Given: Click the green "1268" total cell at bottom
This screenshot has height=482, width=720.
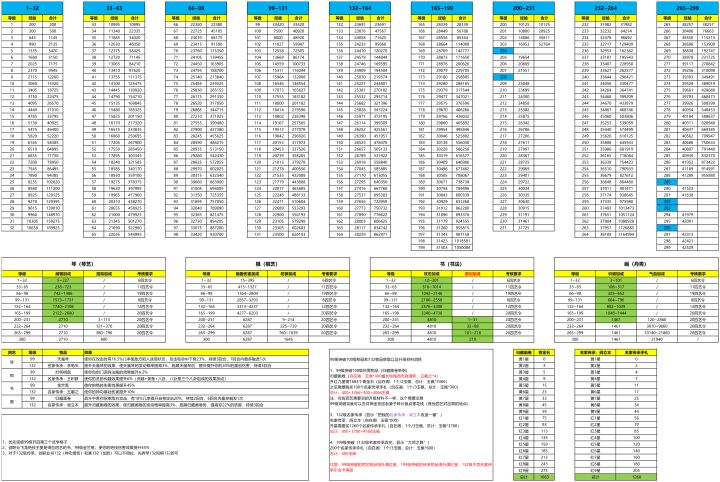Looking at the screenshot, I should (x=636, y=477).
